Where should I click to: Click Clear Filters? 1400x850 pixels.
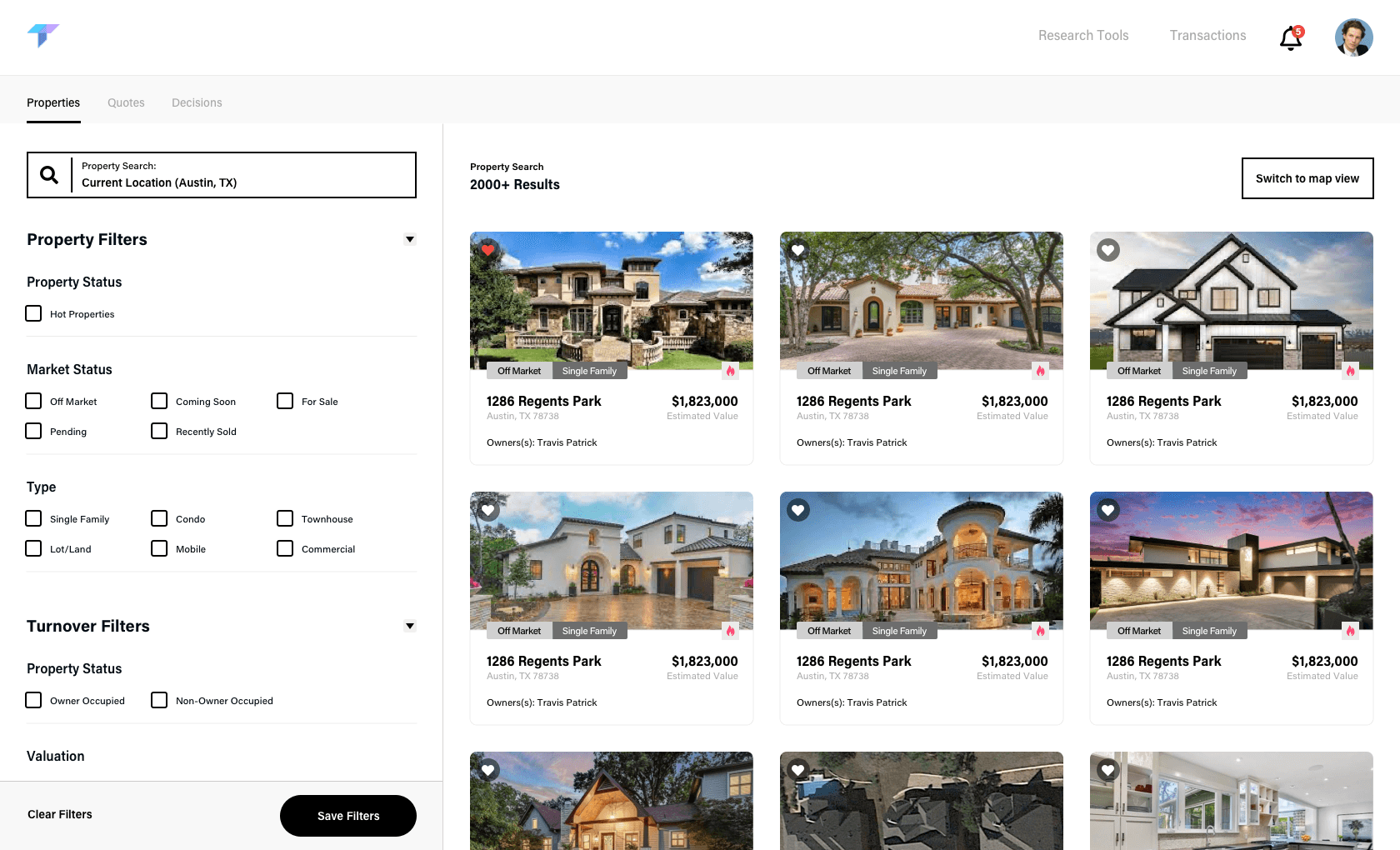tap(60, 814)
